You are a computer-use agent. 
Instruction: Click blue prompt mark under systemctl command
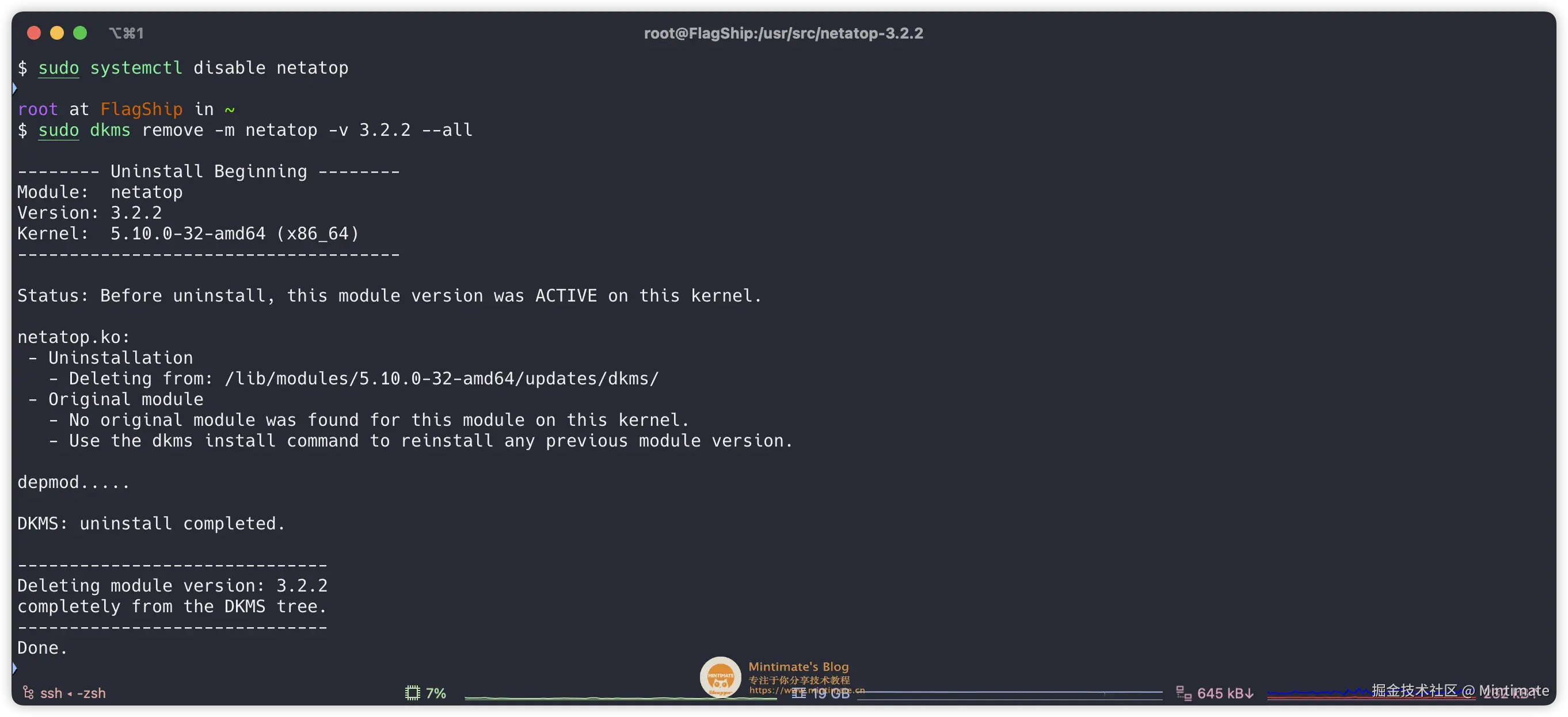point(14,87)
